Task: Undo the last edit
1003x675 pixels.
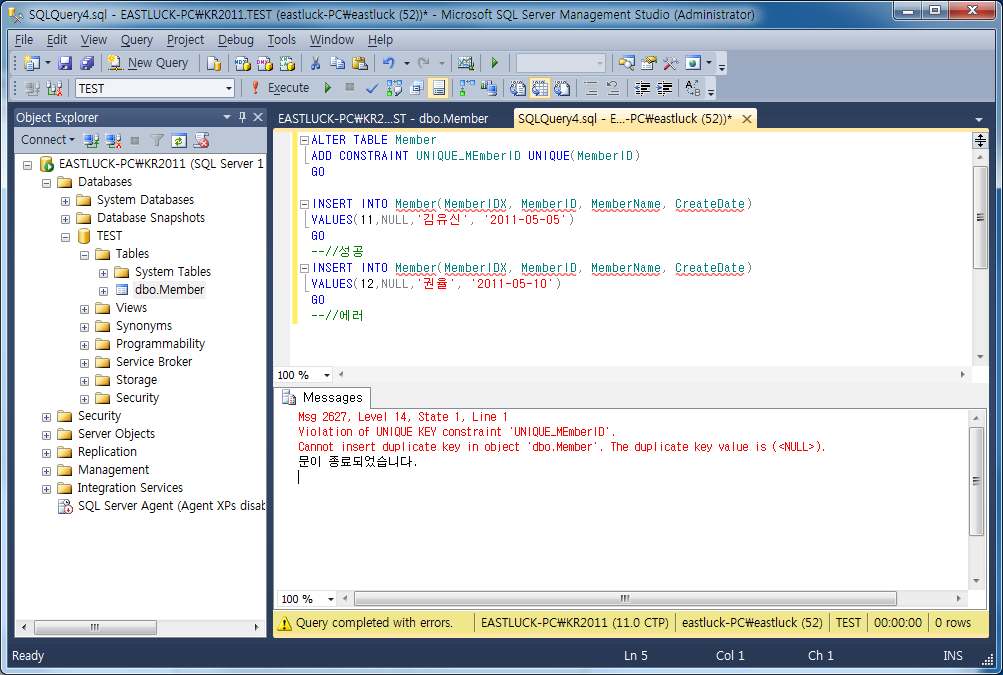Action: pos(388,63)
